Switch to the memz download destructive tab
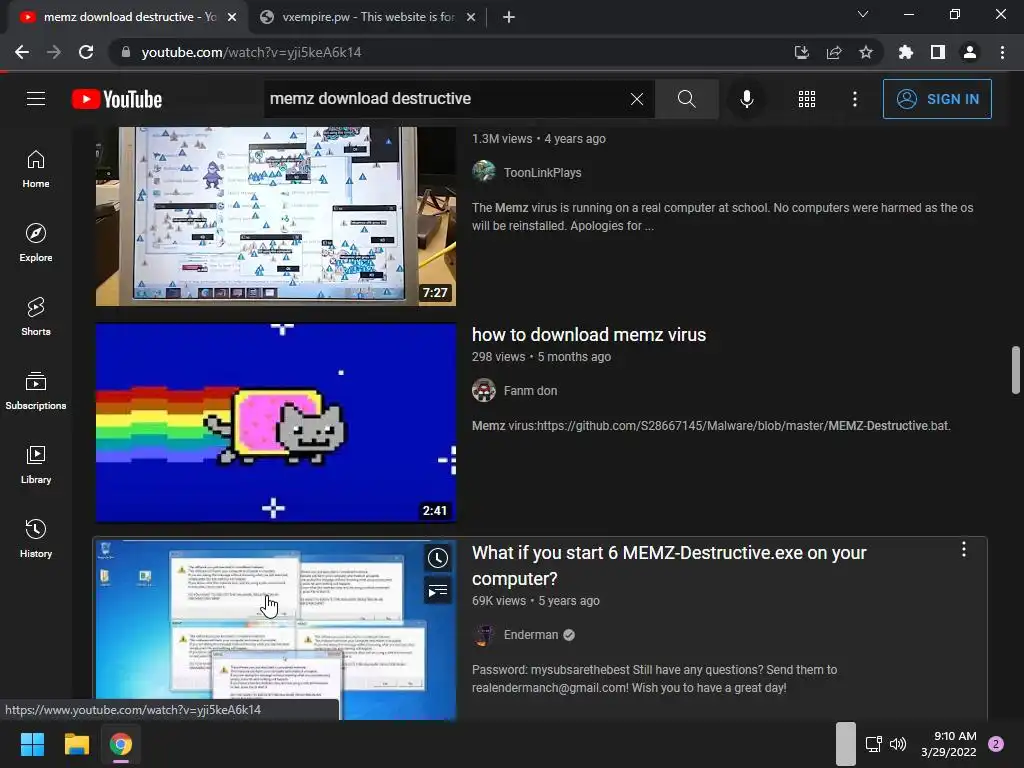The height and width of the screenshot is (768, 1024). [x=127, y=17]
